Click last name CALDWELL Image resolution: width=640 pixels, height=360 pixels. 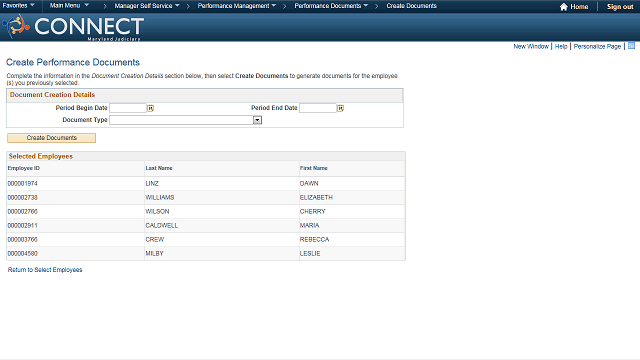(162, 225)
